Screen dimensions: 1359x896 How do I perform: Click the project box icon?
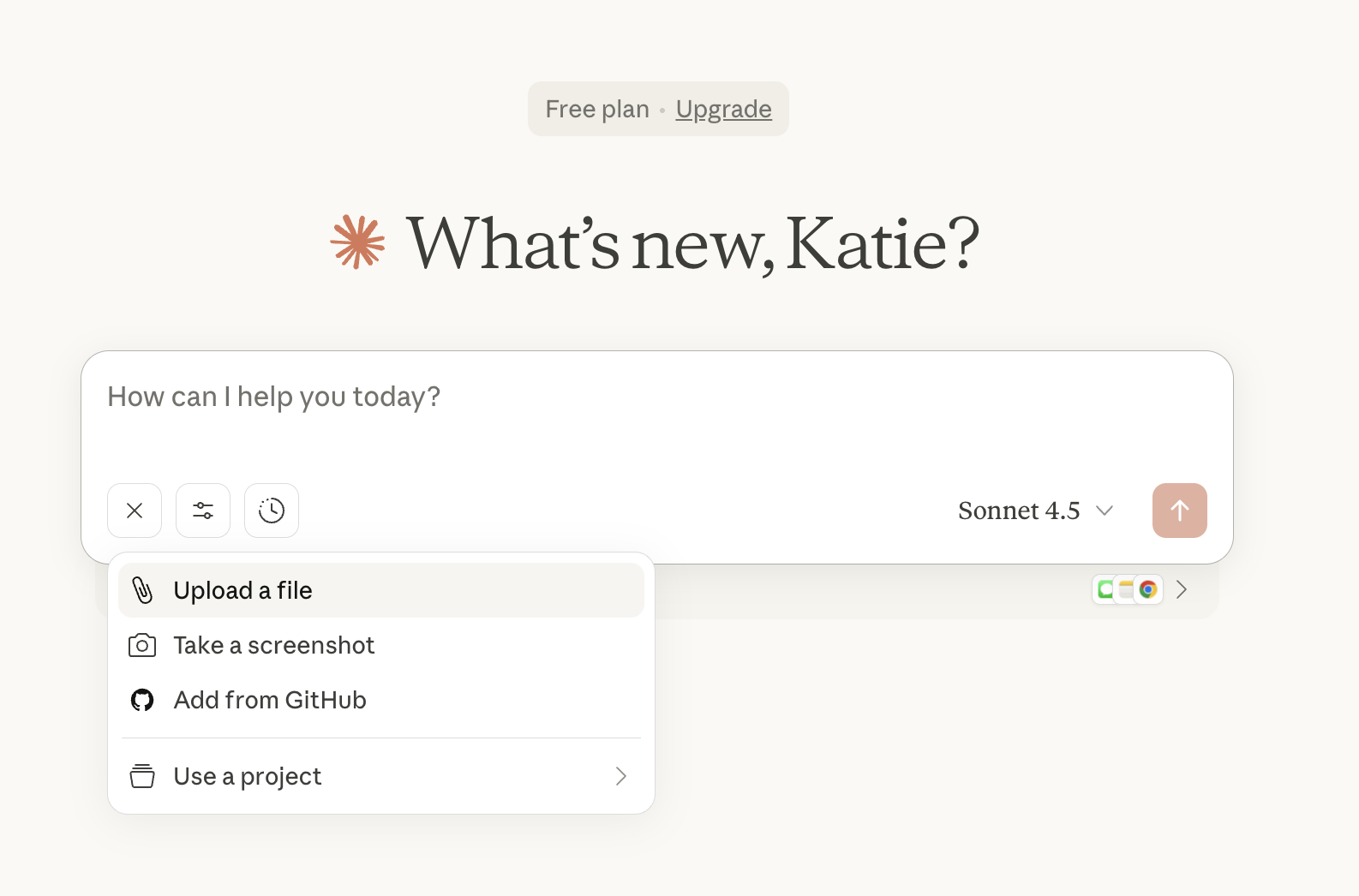pos(142,776)
